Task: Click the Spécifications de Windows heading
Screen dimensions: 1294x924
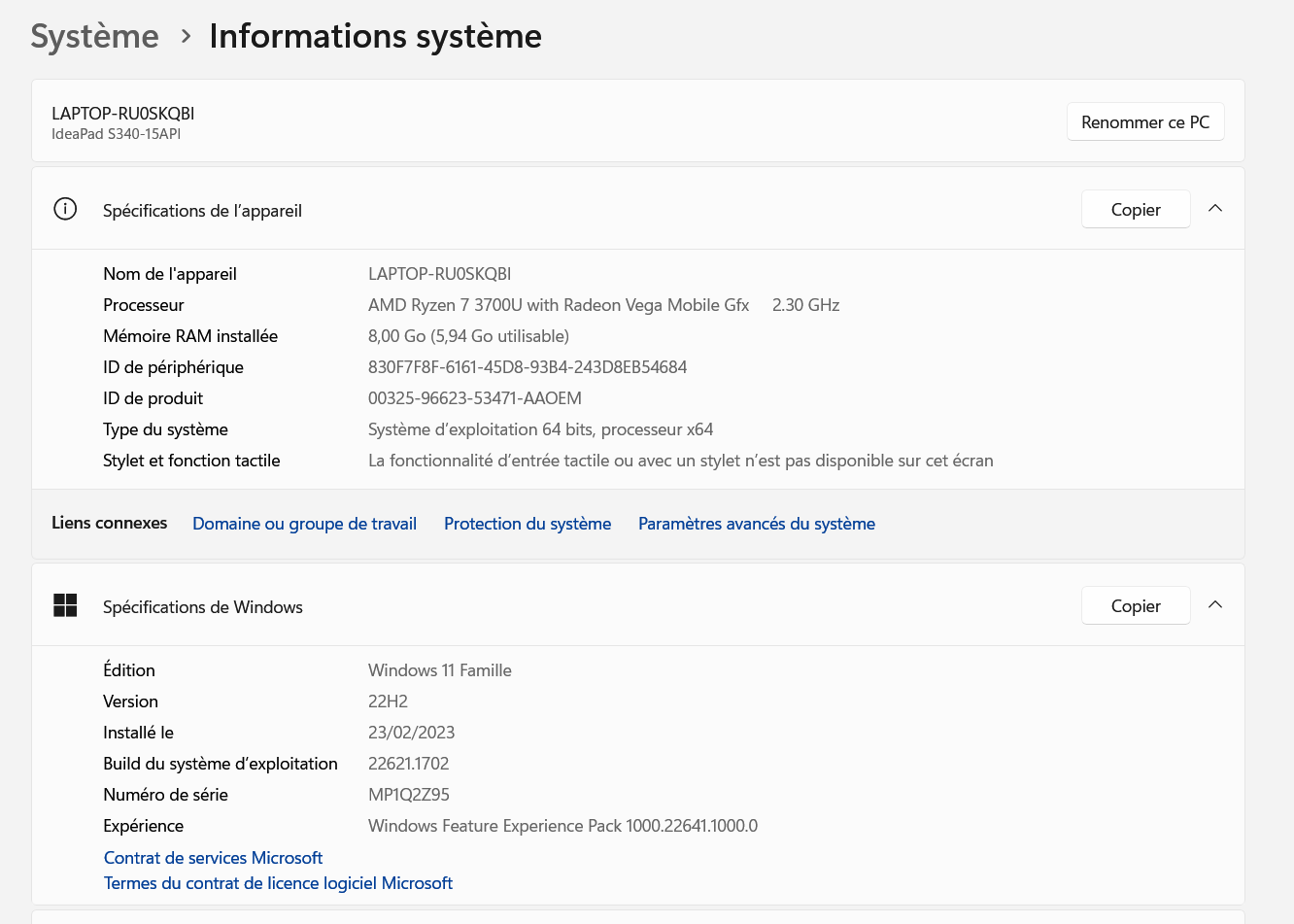Action: pyautogui.click(x=203, y=607)
